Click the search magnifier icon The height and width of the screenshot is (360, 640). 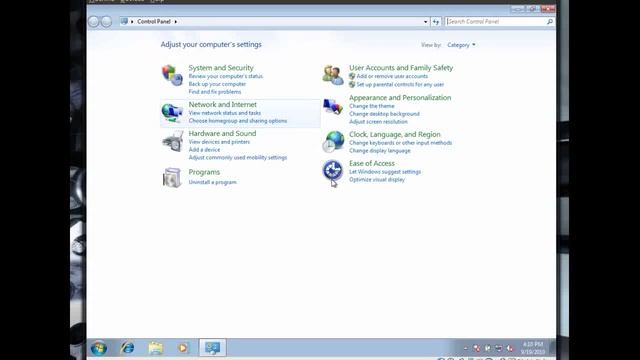point(549,22)
